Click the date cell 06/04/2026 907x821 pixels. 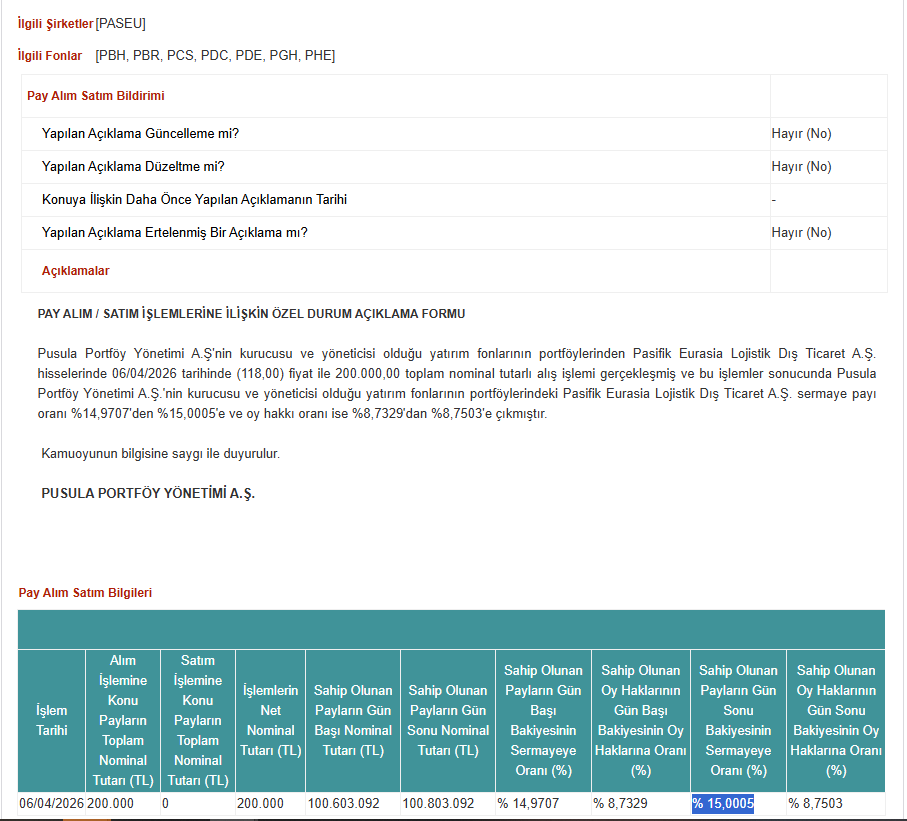tap(51, 804)
